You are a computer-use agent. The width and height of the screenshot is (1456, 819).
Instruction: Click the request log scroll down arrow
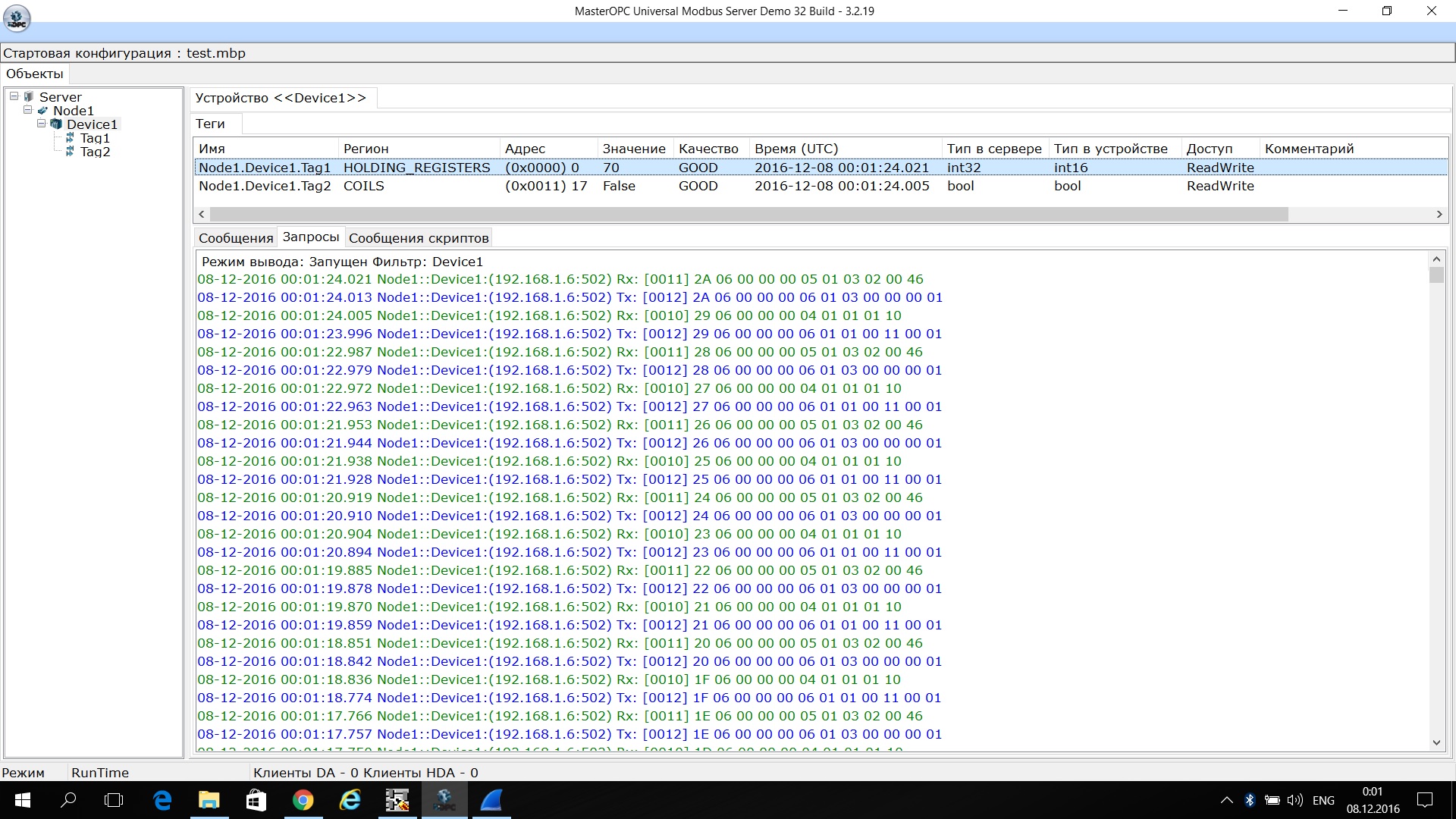click(x=1436, y=743)
